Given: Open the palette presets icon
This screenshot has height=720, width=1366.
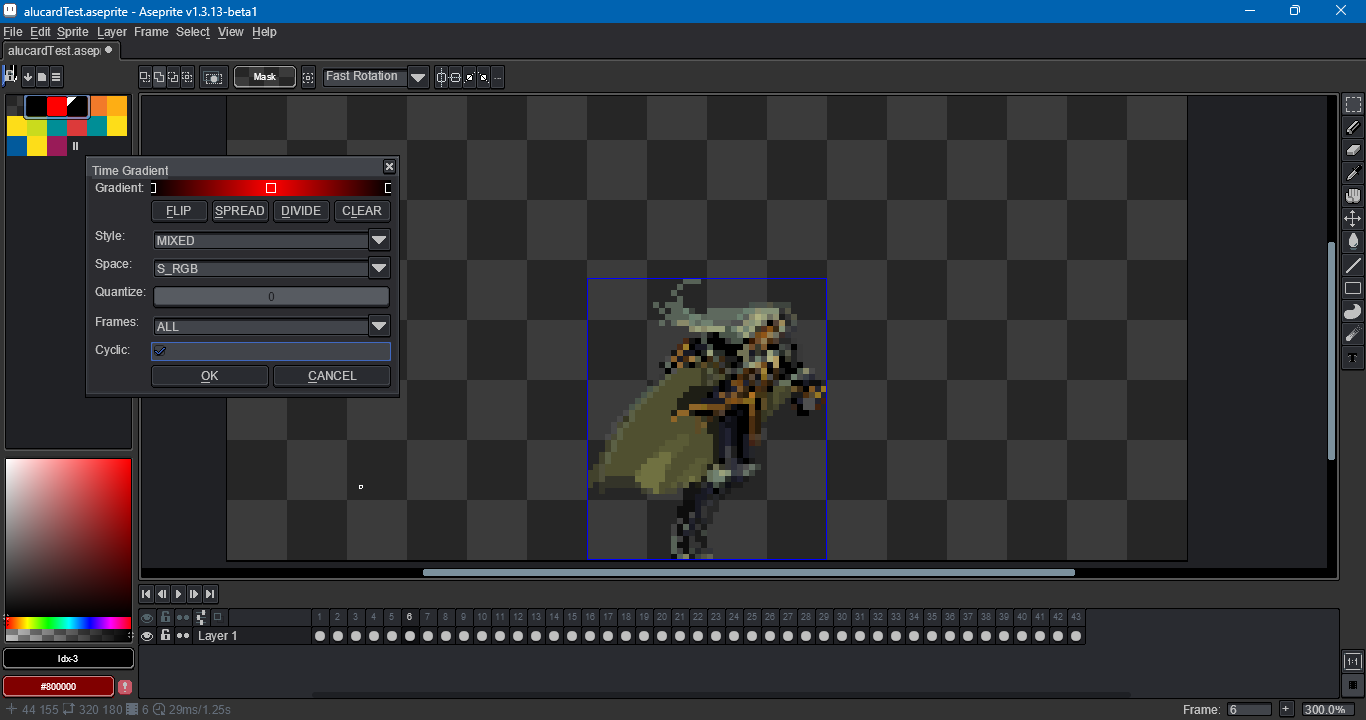Looking at the screenshot, I should click(42, 77).
